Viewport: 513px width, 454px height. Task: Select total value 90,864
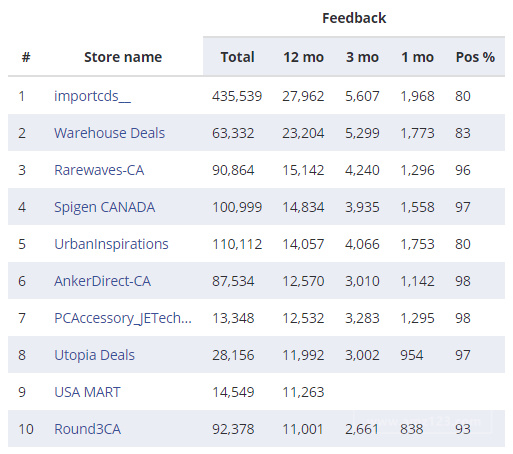coord(233,170)
